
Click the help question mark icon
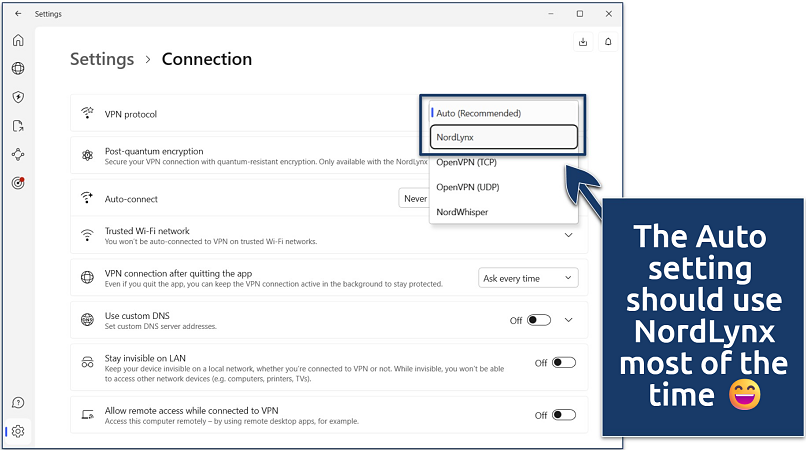point(18,403)
